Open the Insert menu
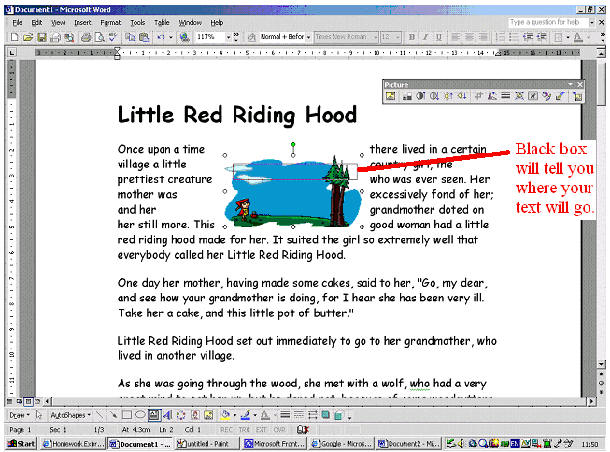The image size is (610, 452). click(x=82, y=21)
